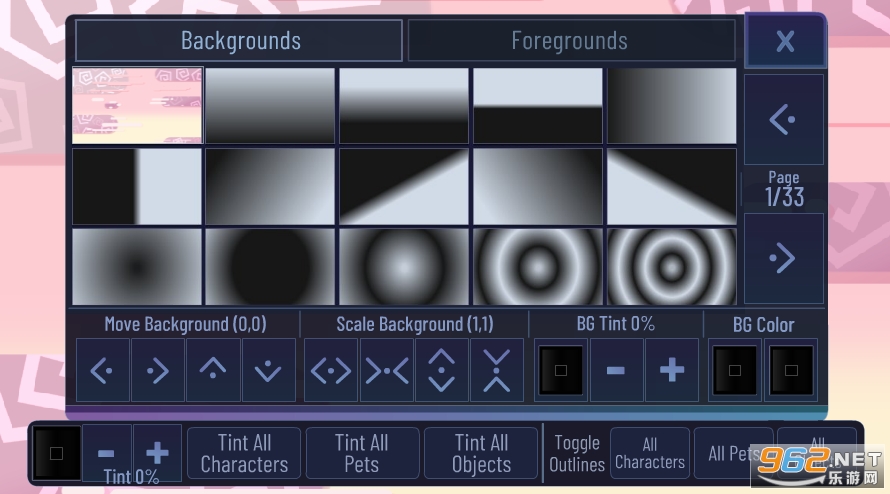Screen dimensions: 890x494
Task: Toggle outlines for All Pets
Action: click(x=733, y=453)
